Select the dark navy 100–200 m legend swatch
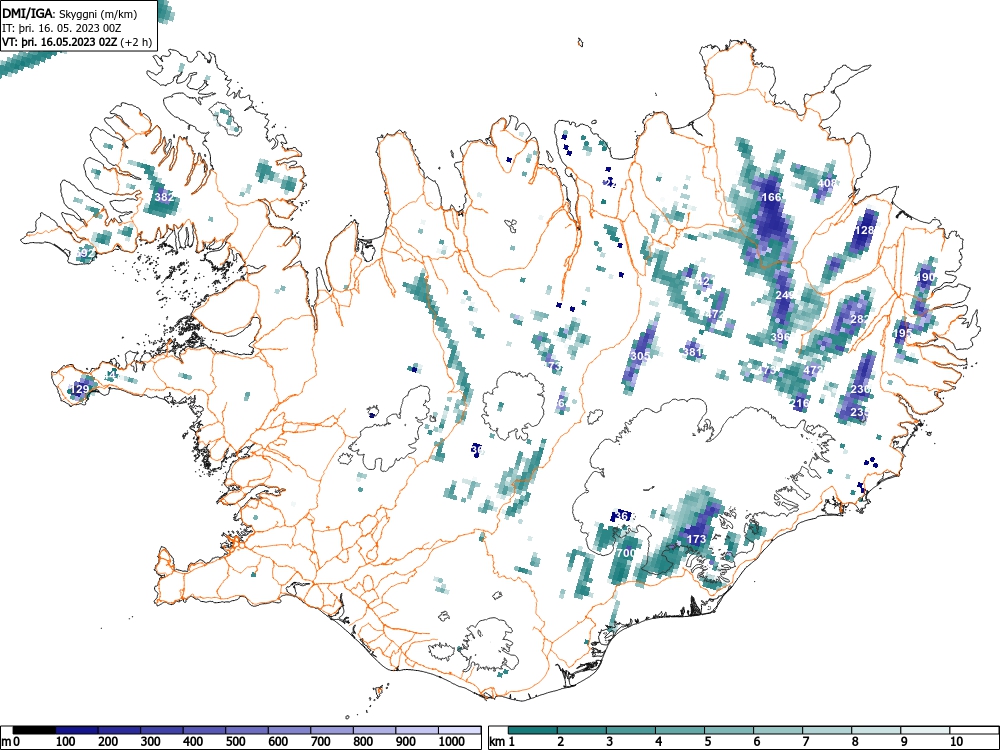 77,730
